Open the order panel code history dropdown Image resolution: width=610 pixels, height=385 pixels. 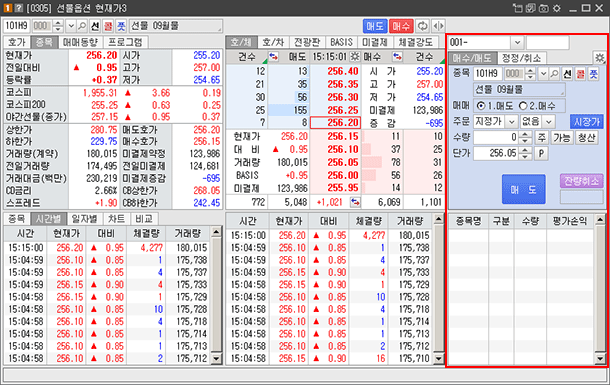[543, 74]
